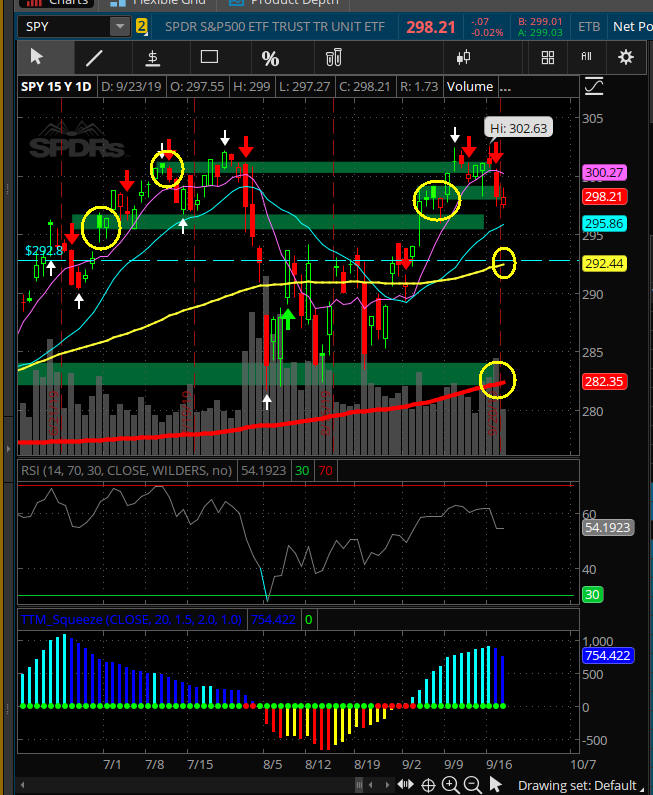Select the pointer cursor tool in toolbar
The width and height of the screenshot is (653, 795).
[37, 57]
